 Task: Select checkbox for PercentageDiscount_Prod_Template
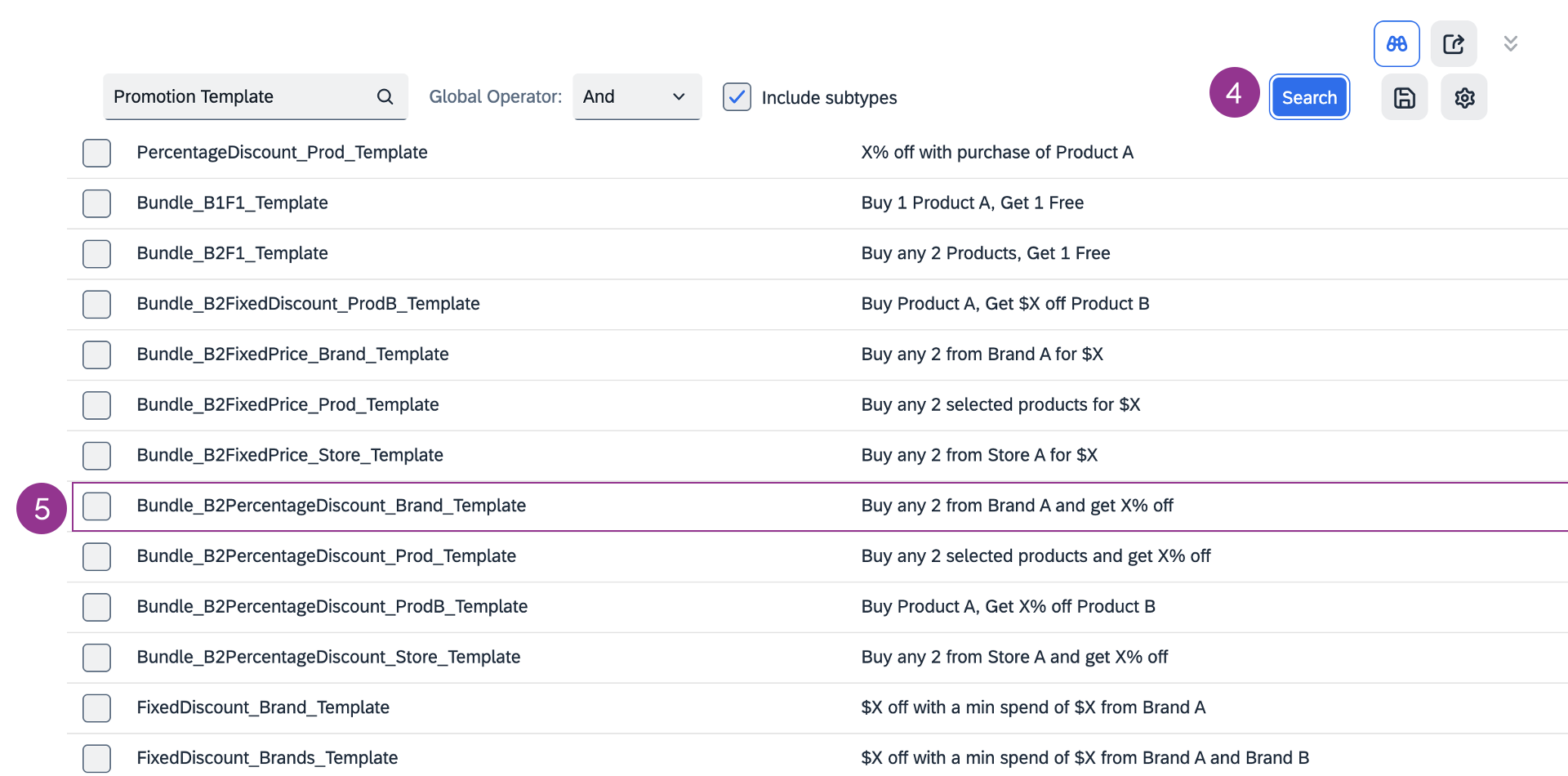tap(96, 153)
